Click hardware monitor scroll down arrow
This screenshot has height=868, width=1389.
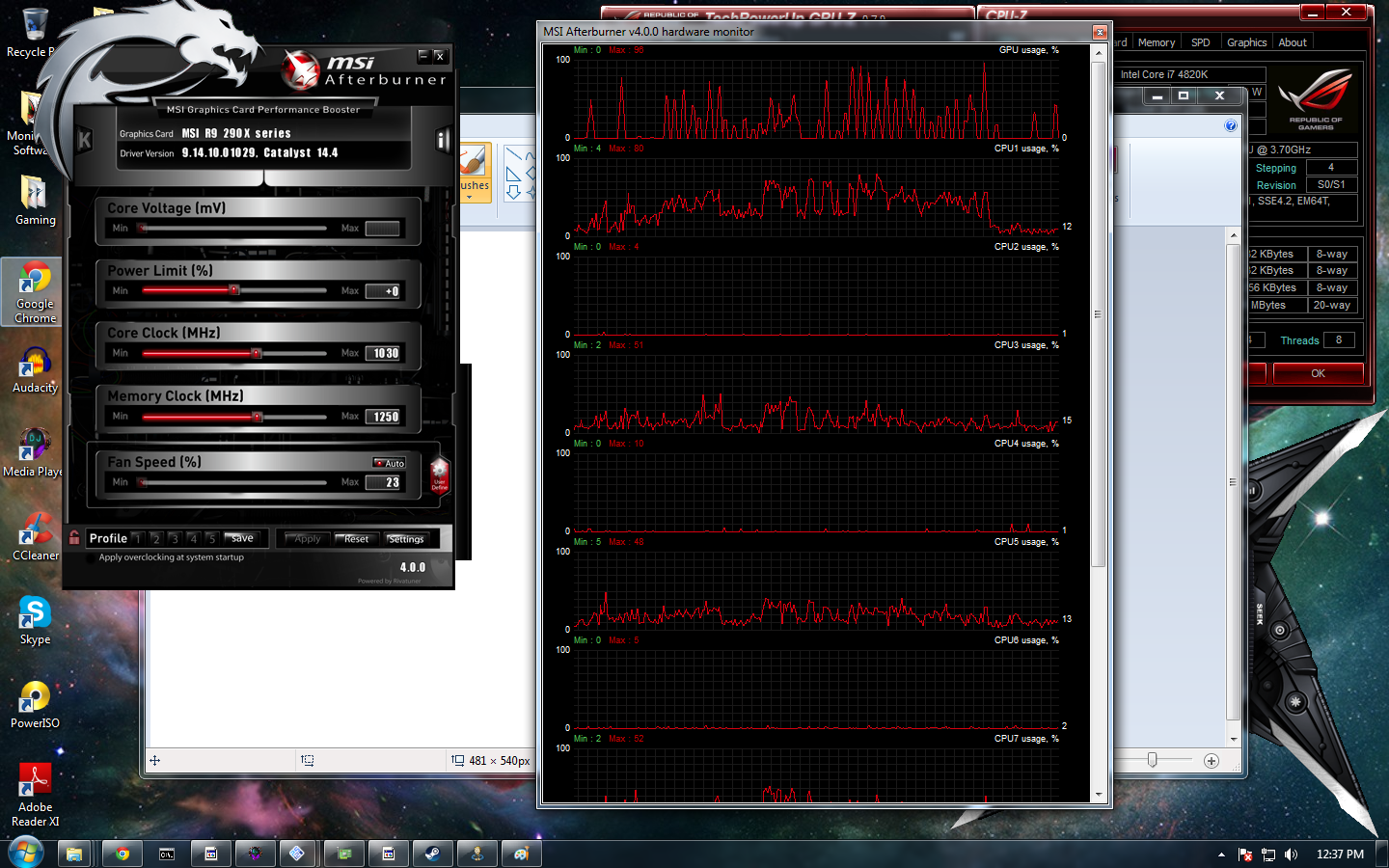pos(1099,795)
